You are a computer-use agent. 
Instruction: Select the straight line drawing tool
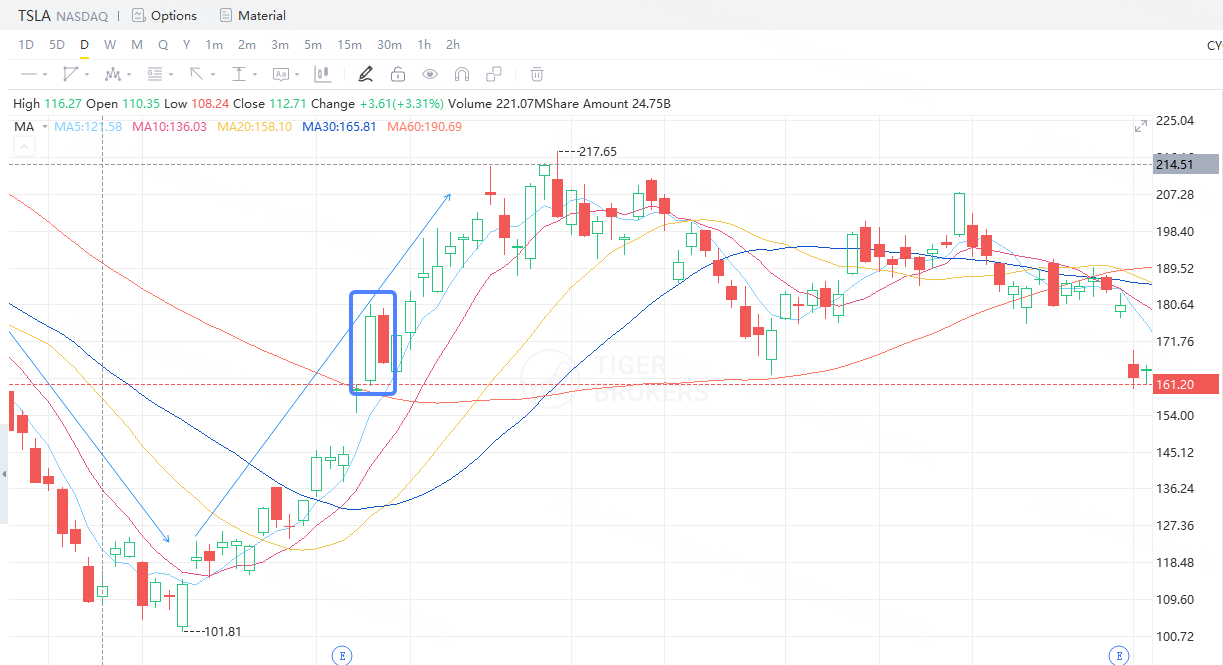[28, 74]
